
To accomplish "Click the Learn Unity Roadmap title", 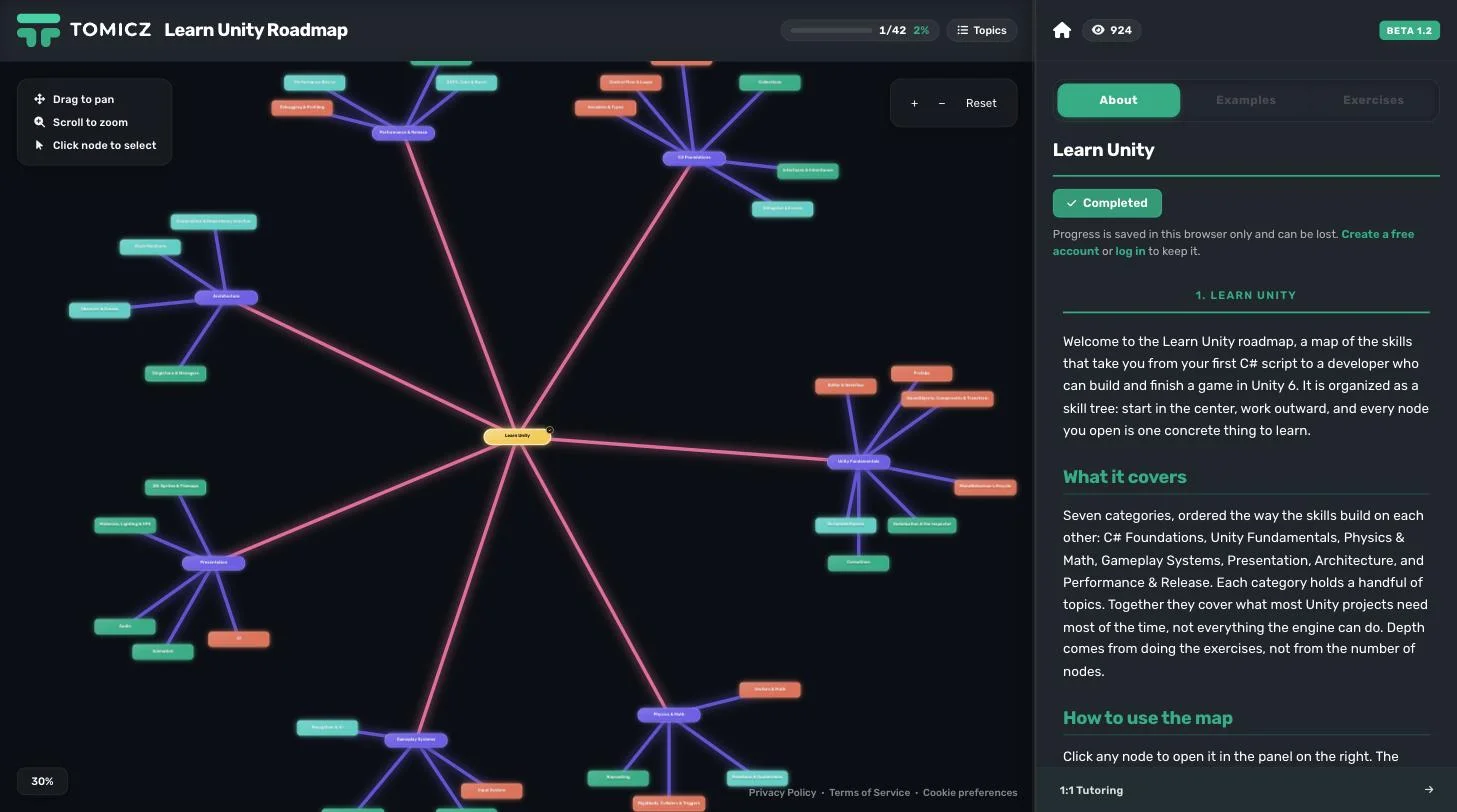I will 256,30.
